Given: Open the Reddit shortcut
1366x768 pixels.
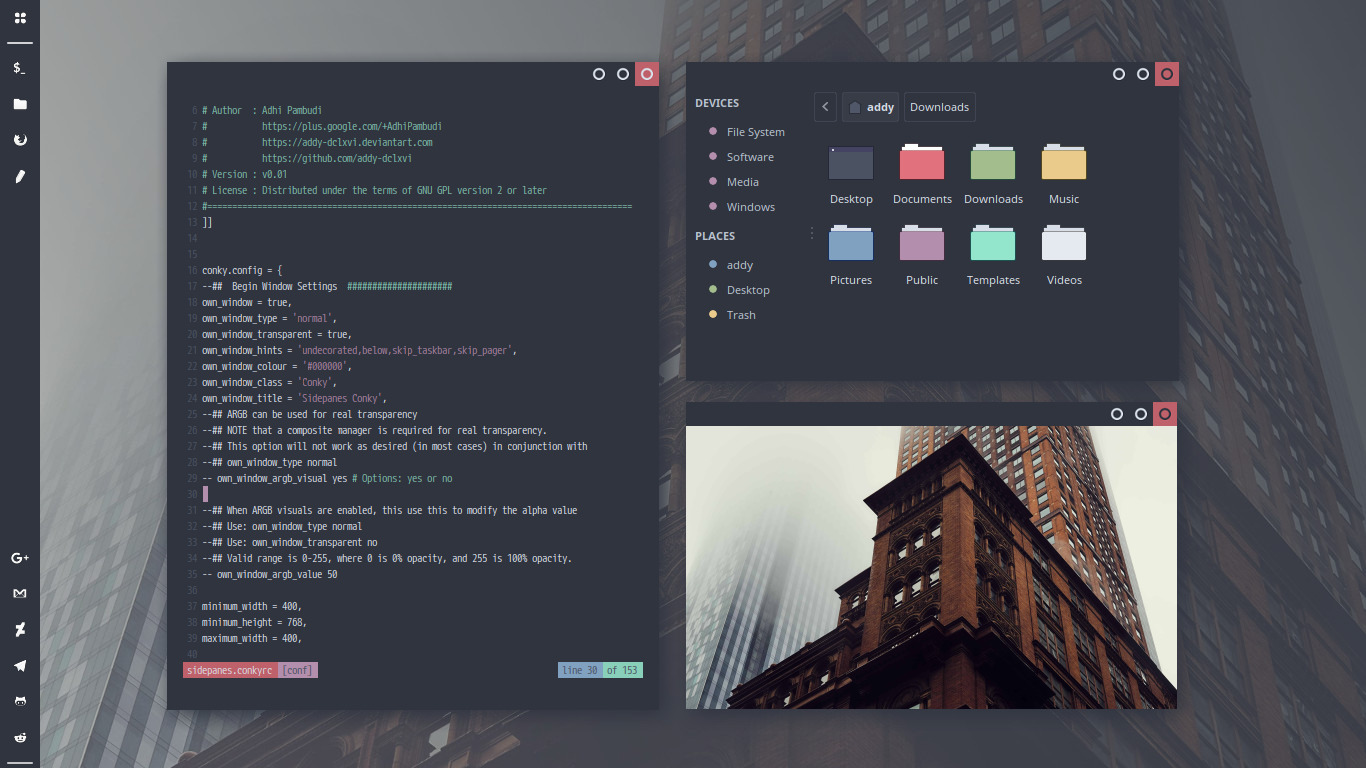Looking at the screenshot, I should coord(20,737).
